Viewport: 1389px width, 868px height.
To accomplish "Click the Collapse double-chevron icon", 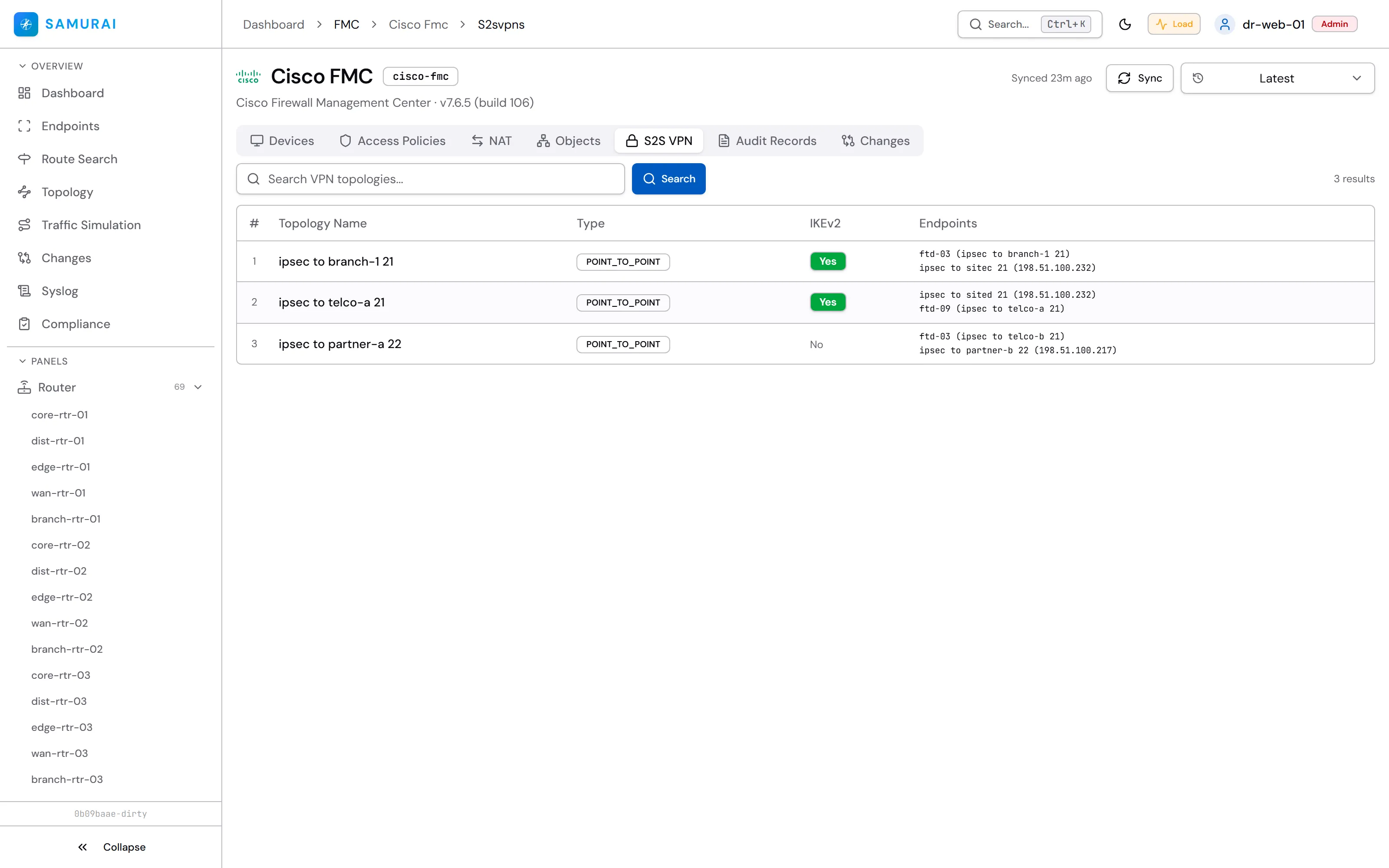I will [x=82, y=847].
